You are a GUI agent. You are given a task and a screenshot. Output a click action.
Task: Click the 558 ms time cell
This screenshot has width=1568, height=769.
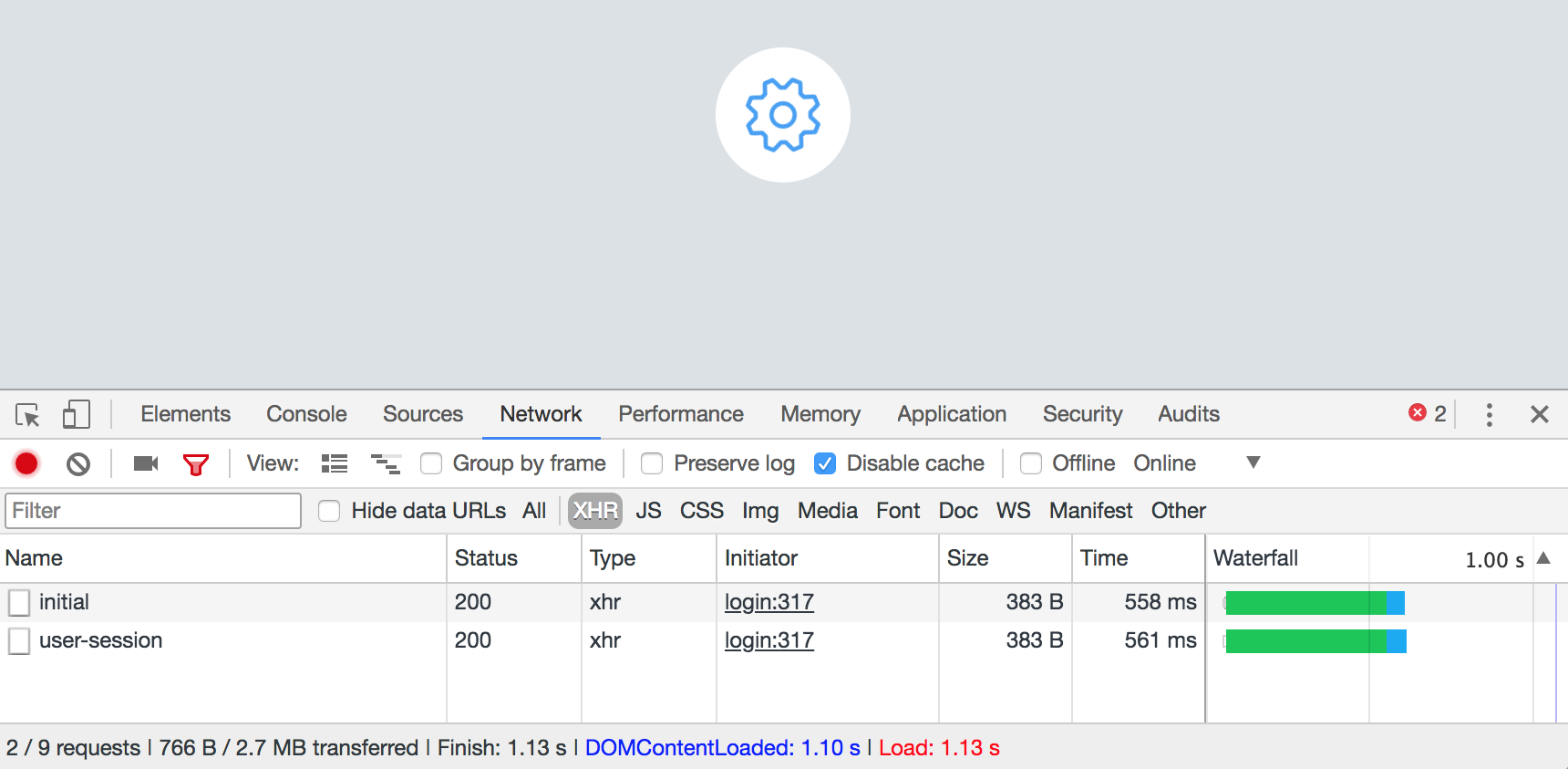pos(1161,602)
